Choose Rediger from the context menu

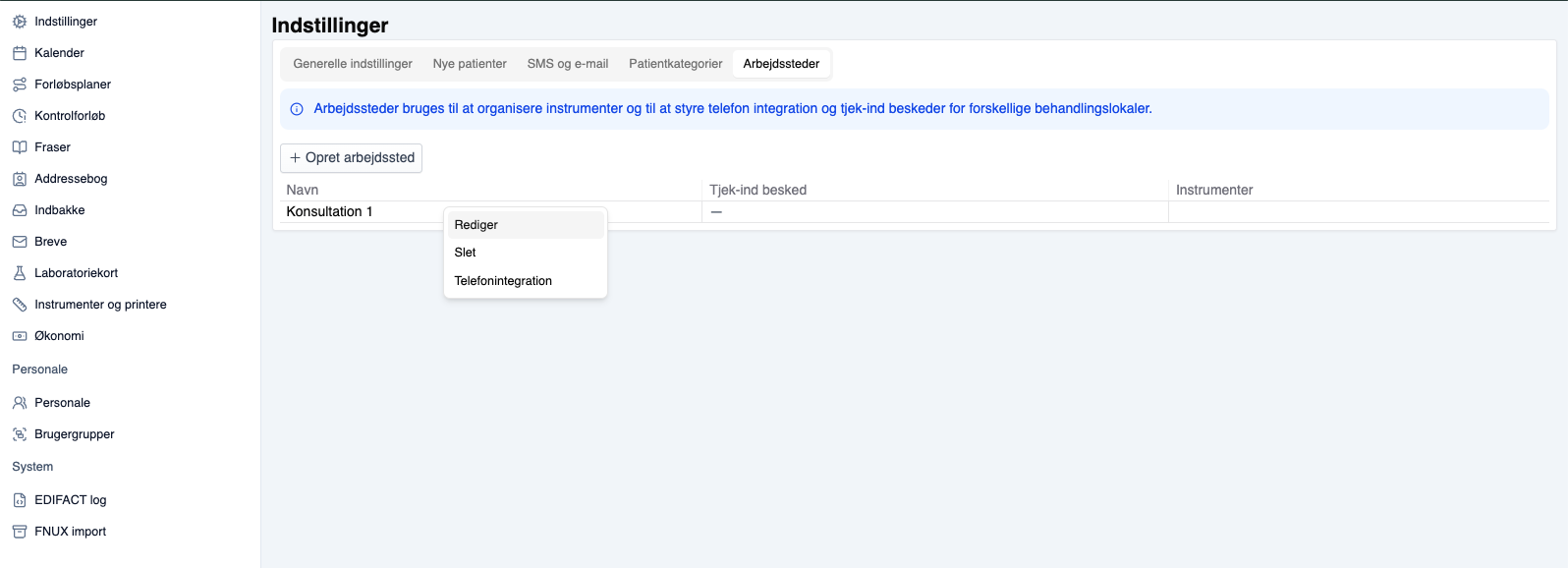(476, 225)
